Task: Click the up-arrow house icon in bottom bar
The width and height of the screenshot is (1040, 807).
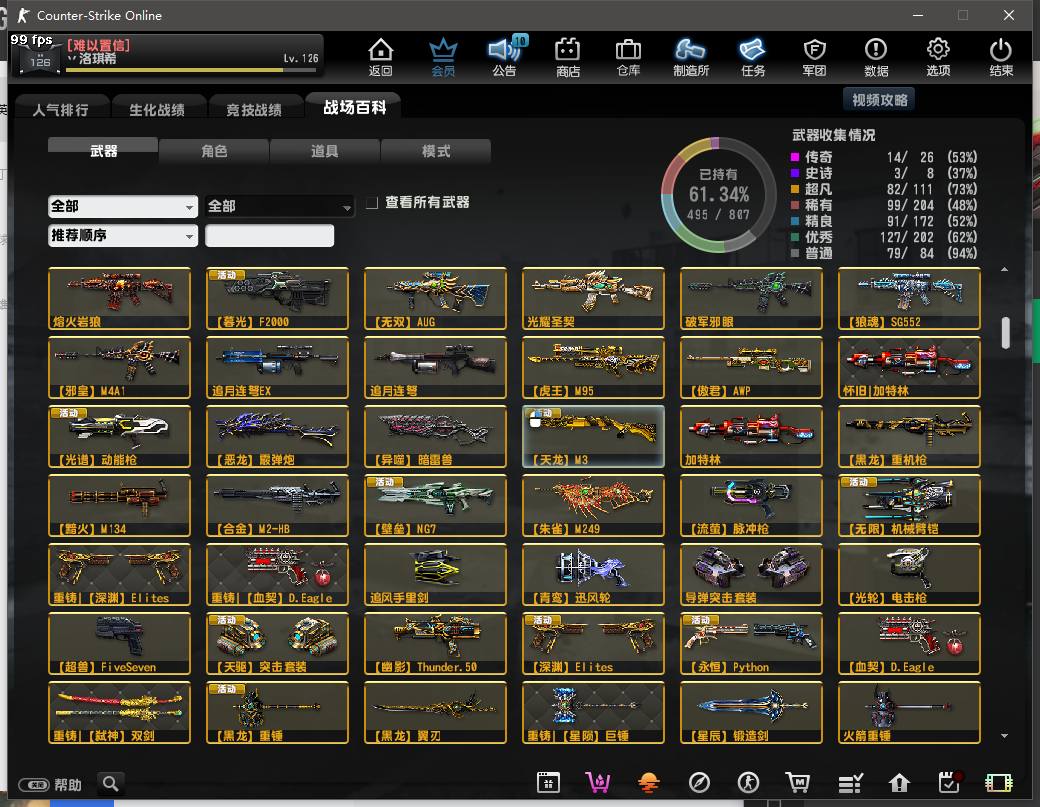Action: tap(899, 783)
